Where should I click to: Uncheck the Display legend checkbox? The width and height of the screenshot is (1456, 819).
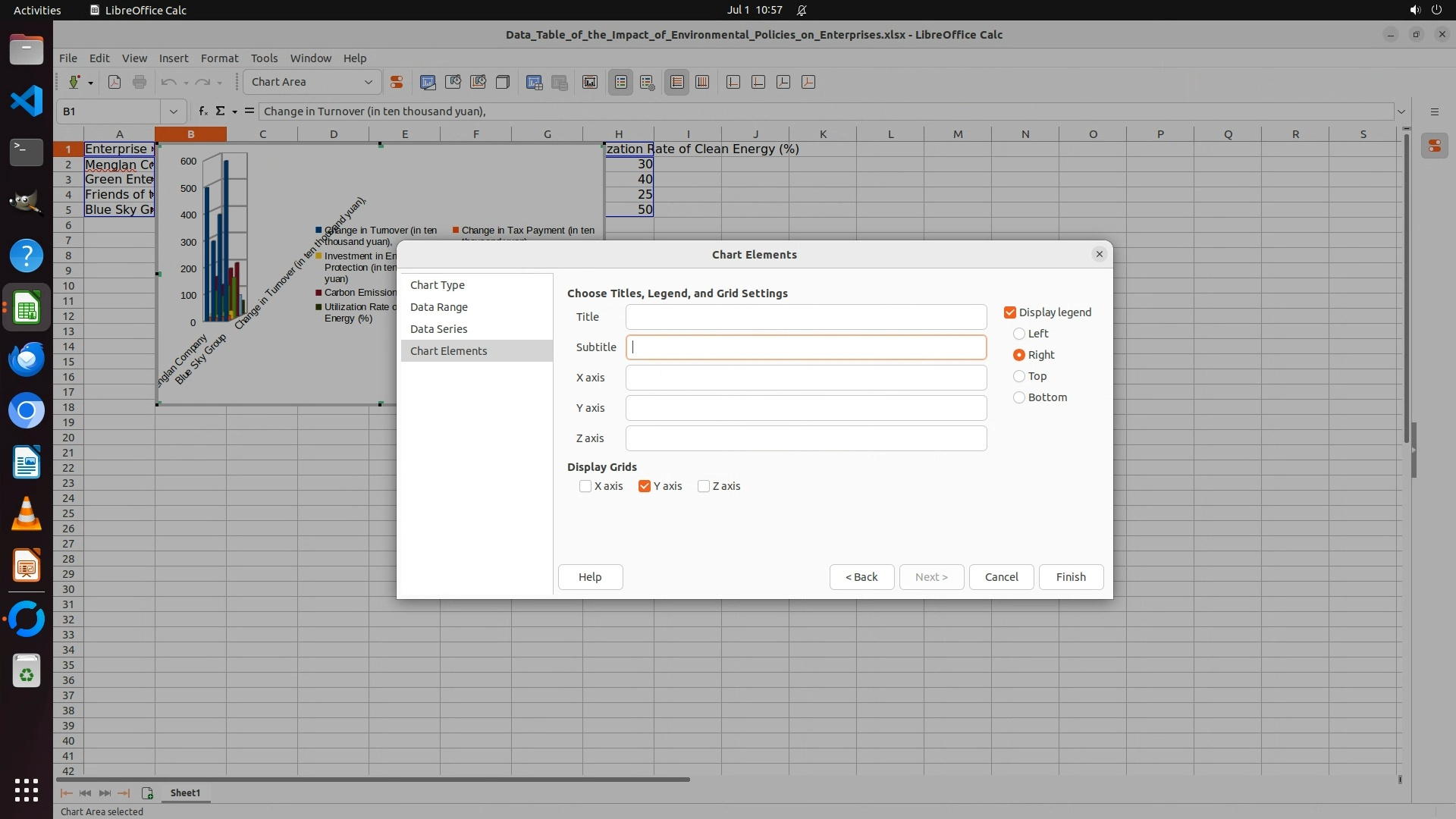click(x=1010, y=312)
